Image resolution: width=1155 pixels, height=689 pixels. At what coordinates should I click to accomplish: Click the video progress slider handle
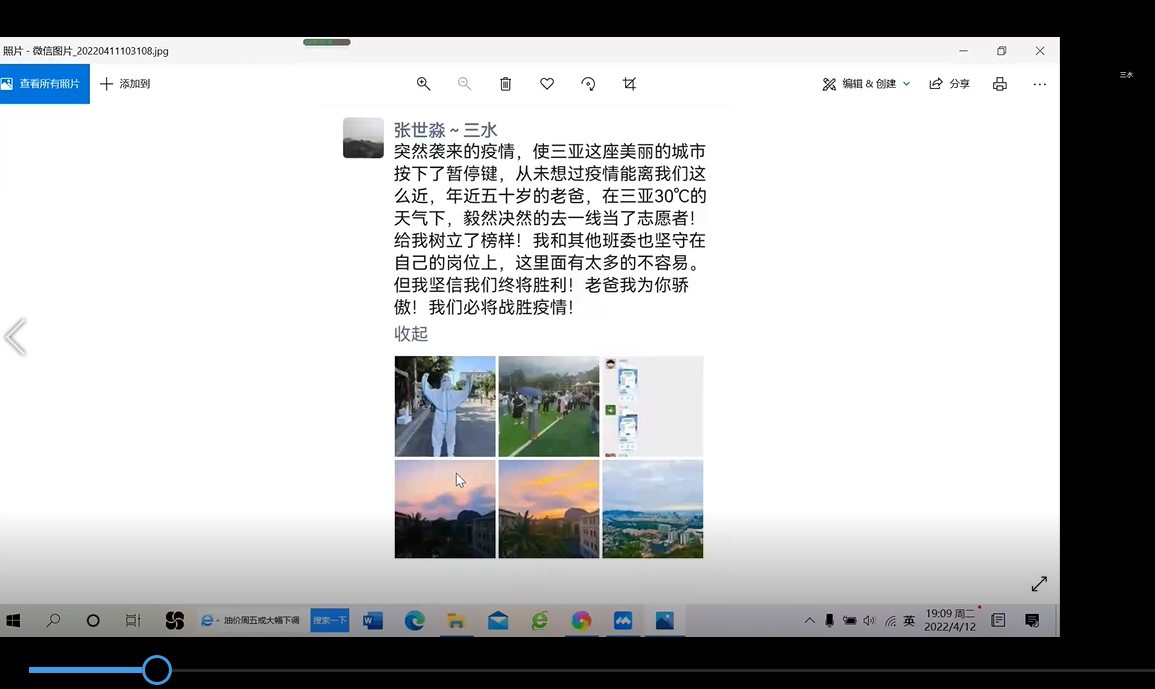point(157,670)
